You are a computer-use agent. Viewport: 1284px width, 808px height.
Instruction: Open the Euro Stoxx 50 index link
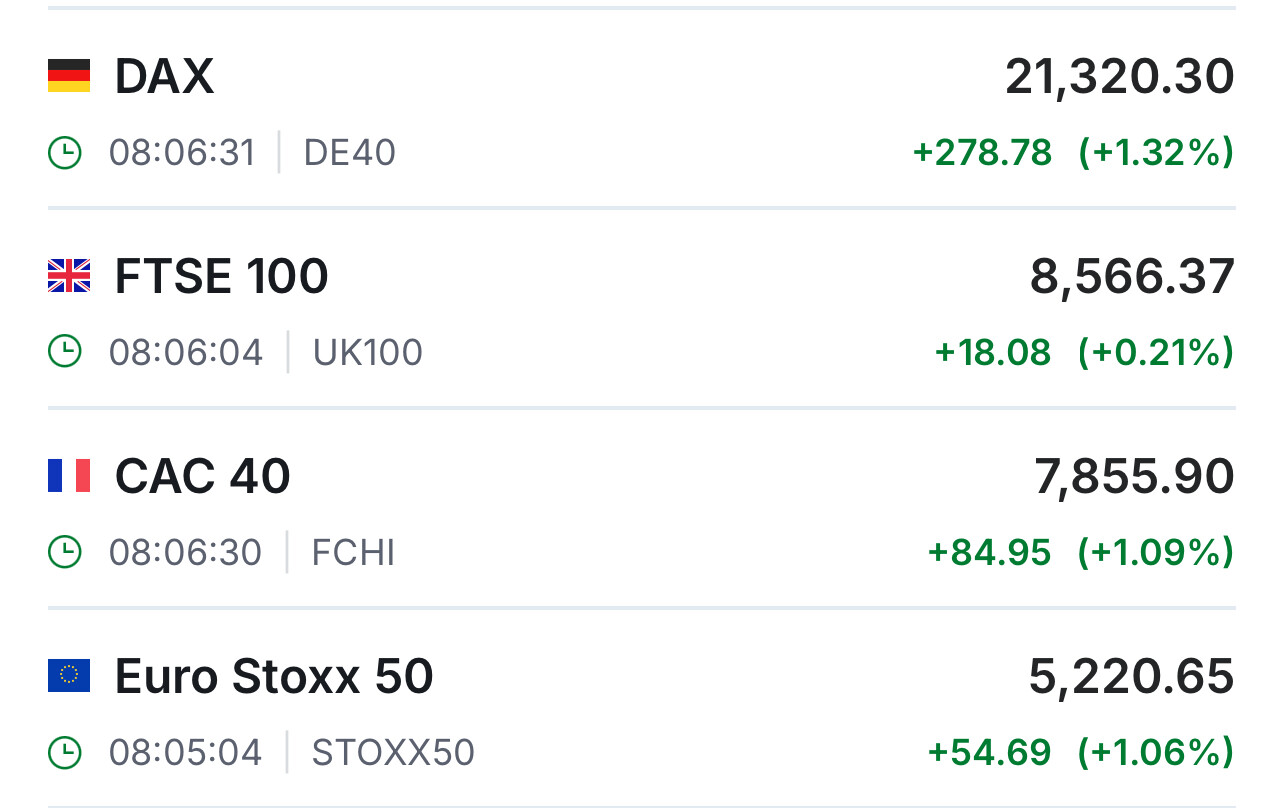(x=274, y=676)
